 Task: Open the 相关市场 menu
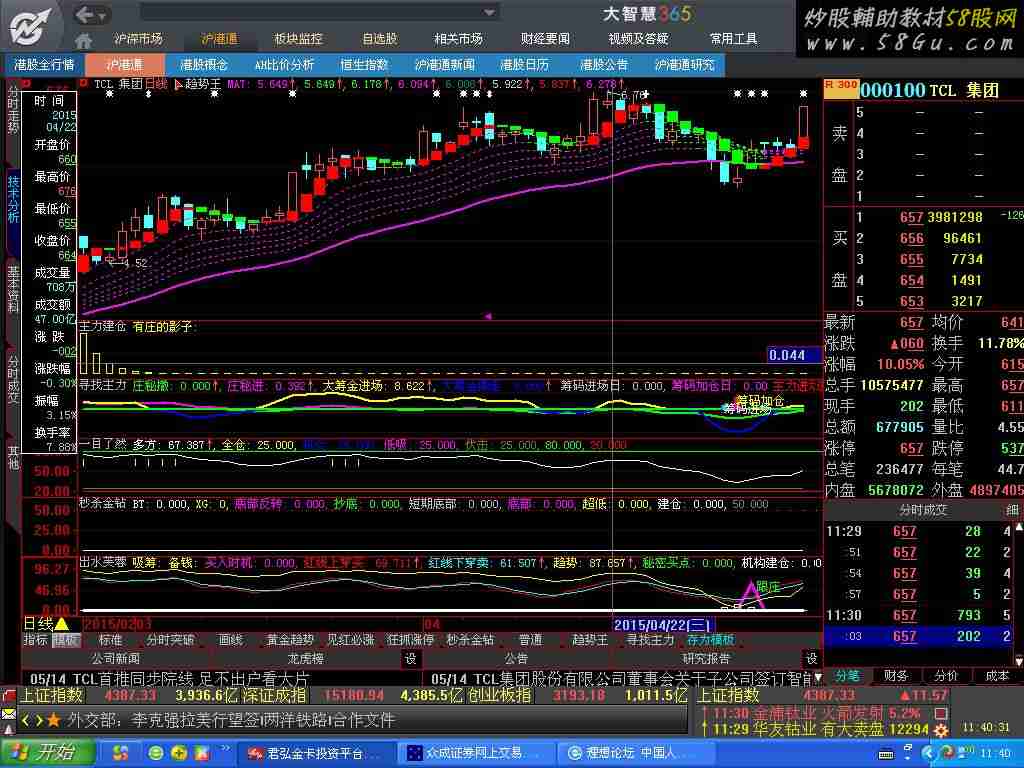click(458, 39)
